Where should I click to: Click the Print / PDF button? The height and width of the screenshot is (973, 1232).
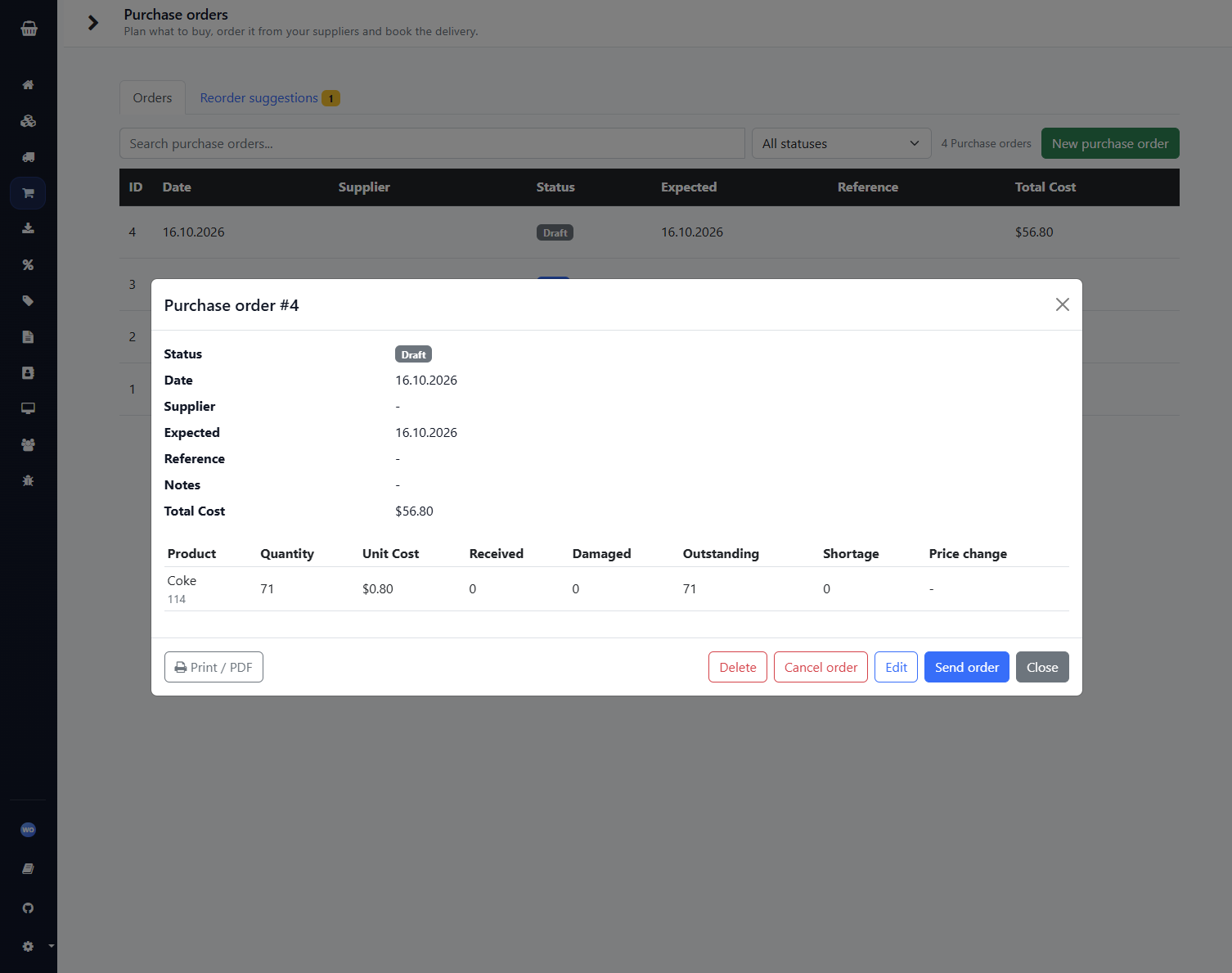point(214,667)
